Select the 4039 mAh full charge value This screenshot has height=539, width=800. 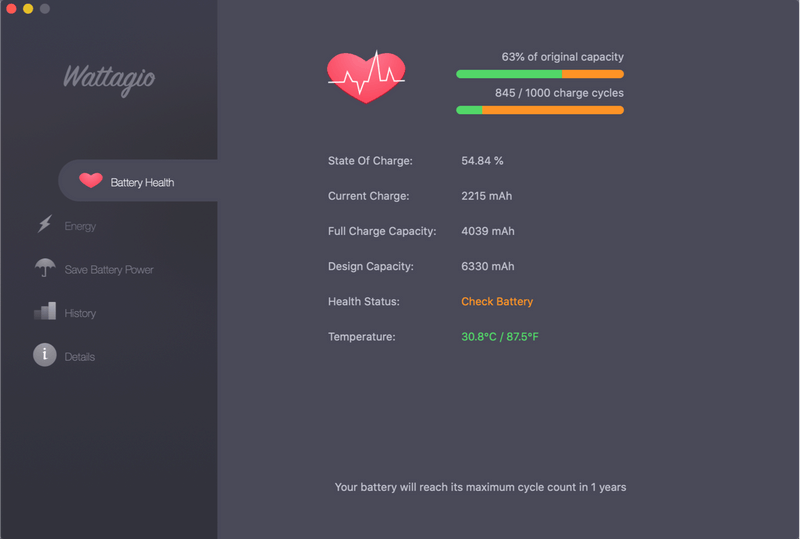pos(488,231)
